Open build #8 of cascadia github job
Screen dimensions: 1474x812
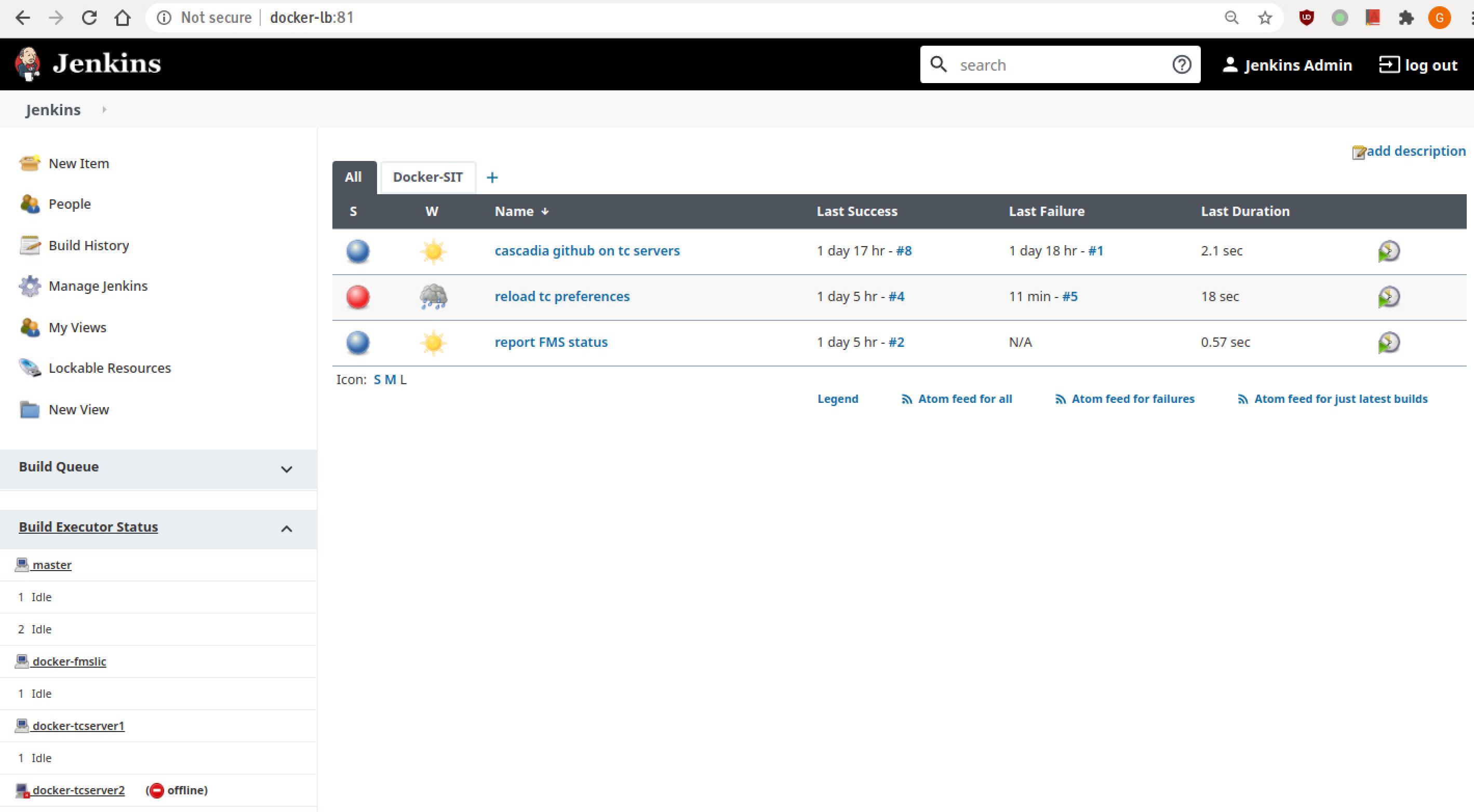904,251
